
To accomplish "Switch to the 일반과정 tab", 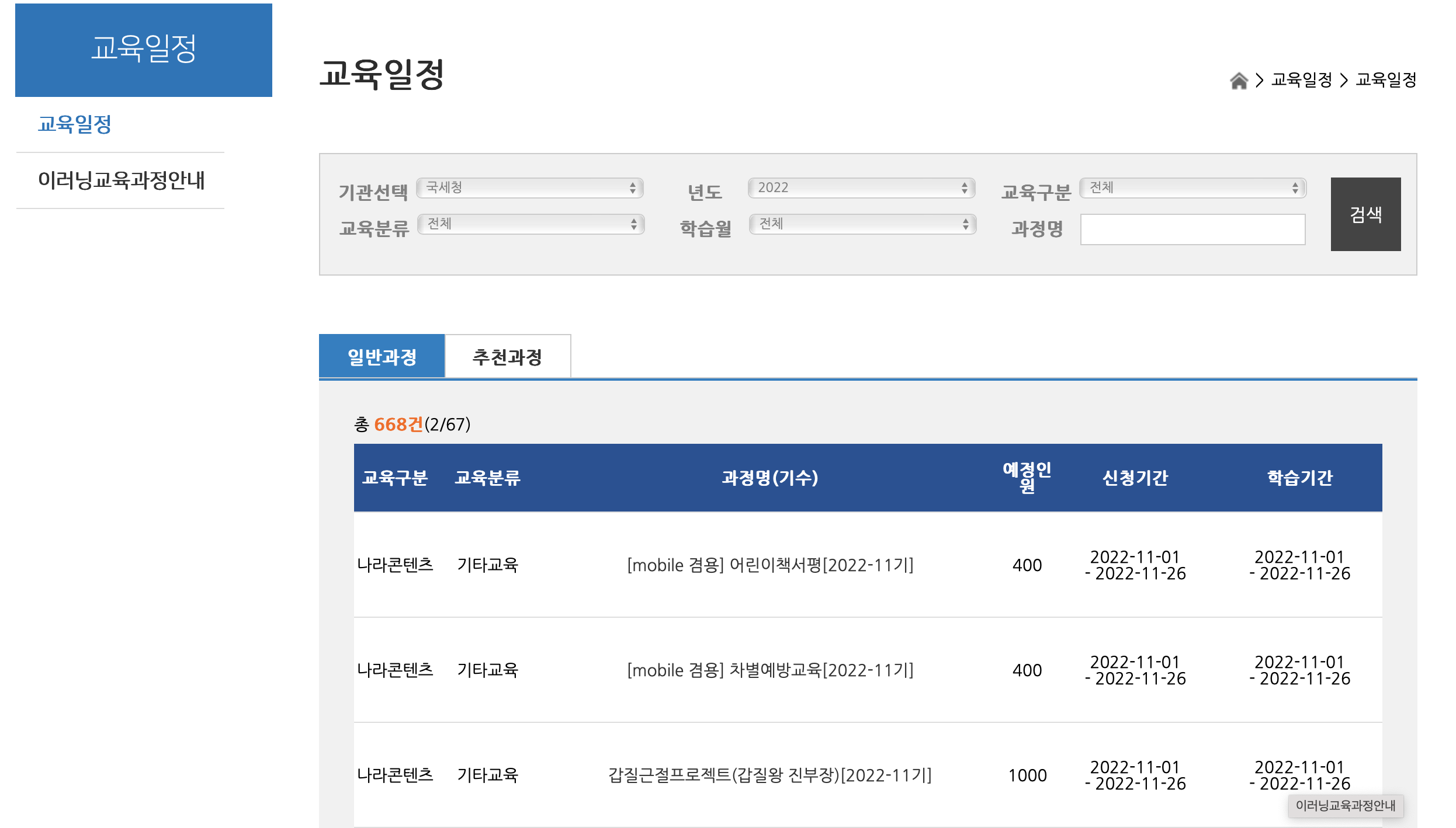I will point(382,356).
